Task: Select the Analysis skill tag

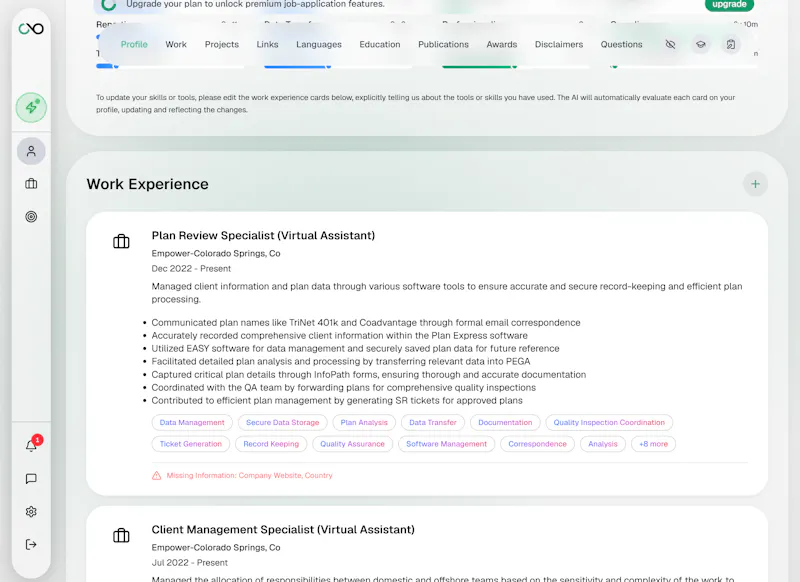Action: tap(603, 444)
